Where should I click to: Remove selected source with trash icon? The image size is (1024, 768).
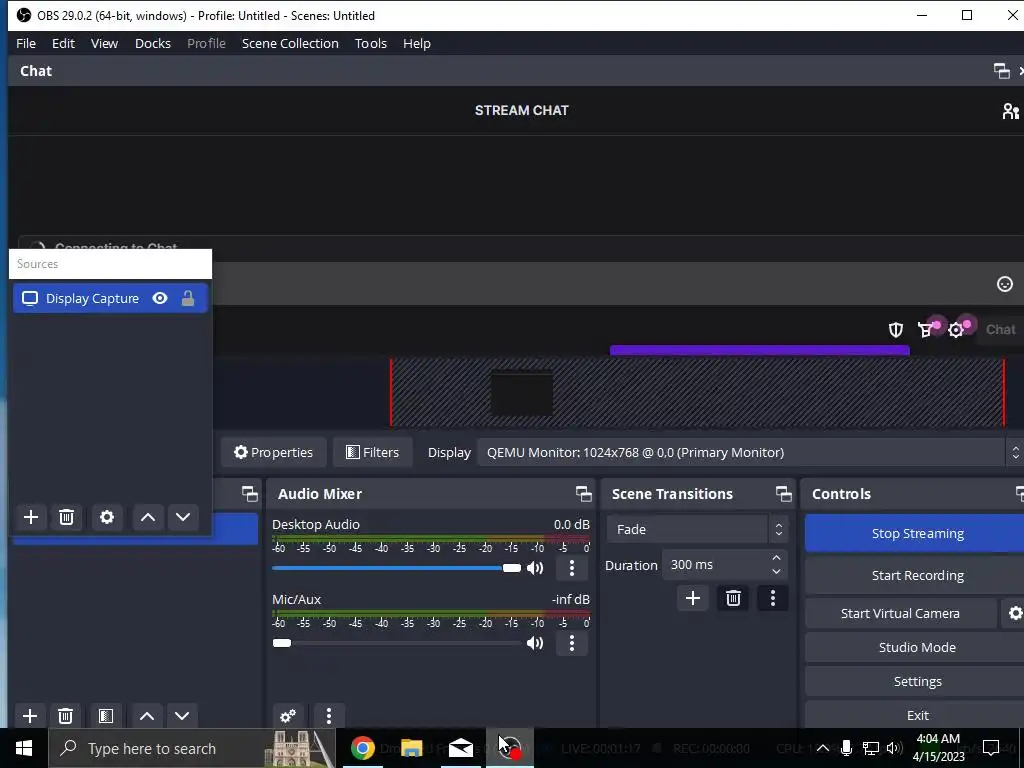click(67, 517)
